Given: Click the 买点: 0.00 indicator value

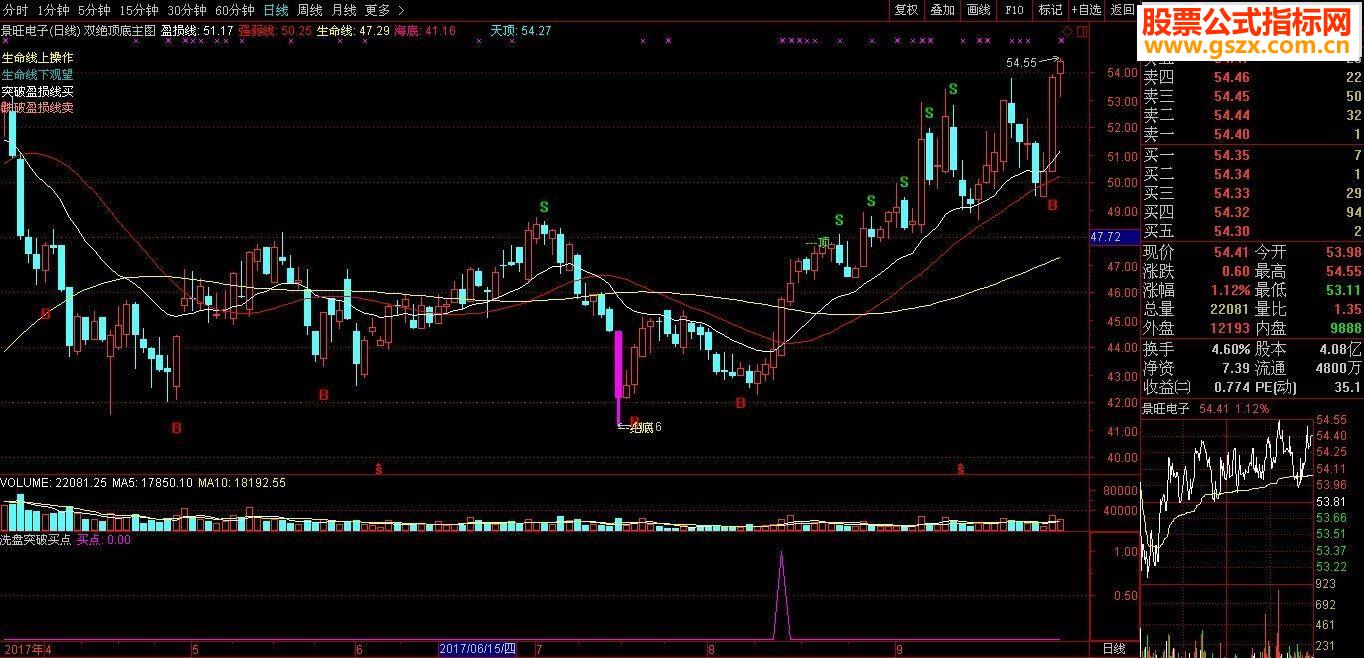Looking at the screenshot, I should tap(104, 539).
